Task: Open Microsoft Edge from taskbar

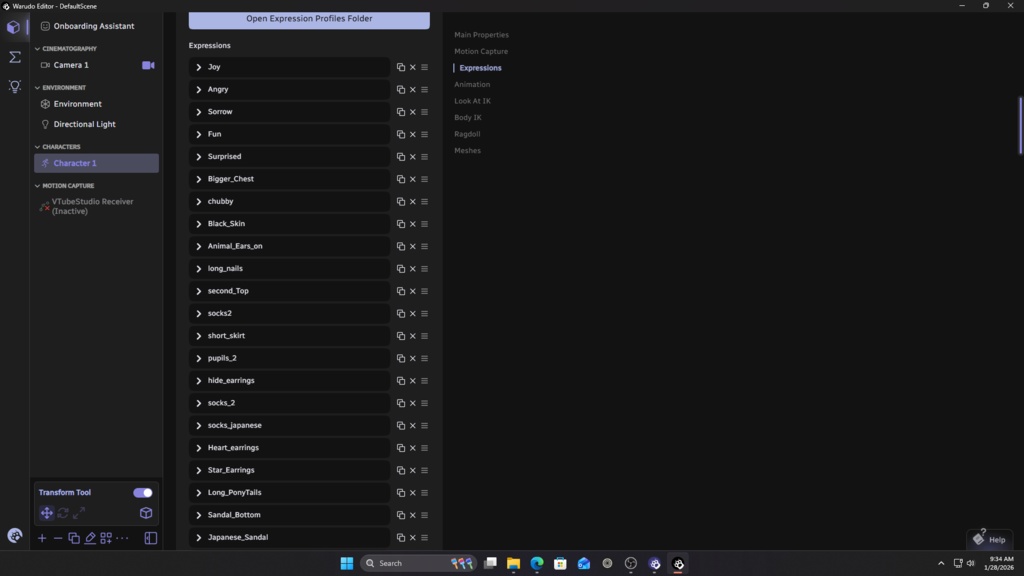Action: tap(537, 563)
